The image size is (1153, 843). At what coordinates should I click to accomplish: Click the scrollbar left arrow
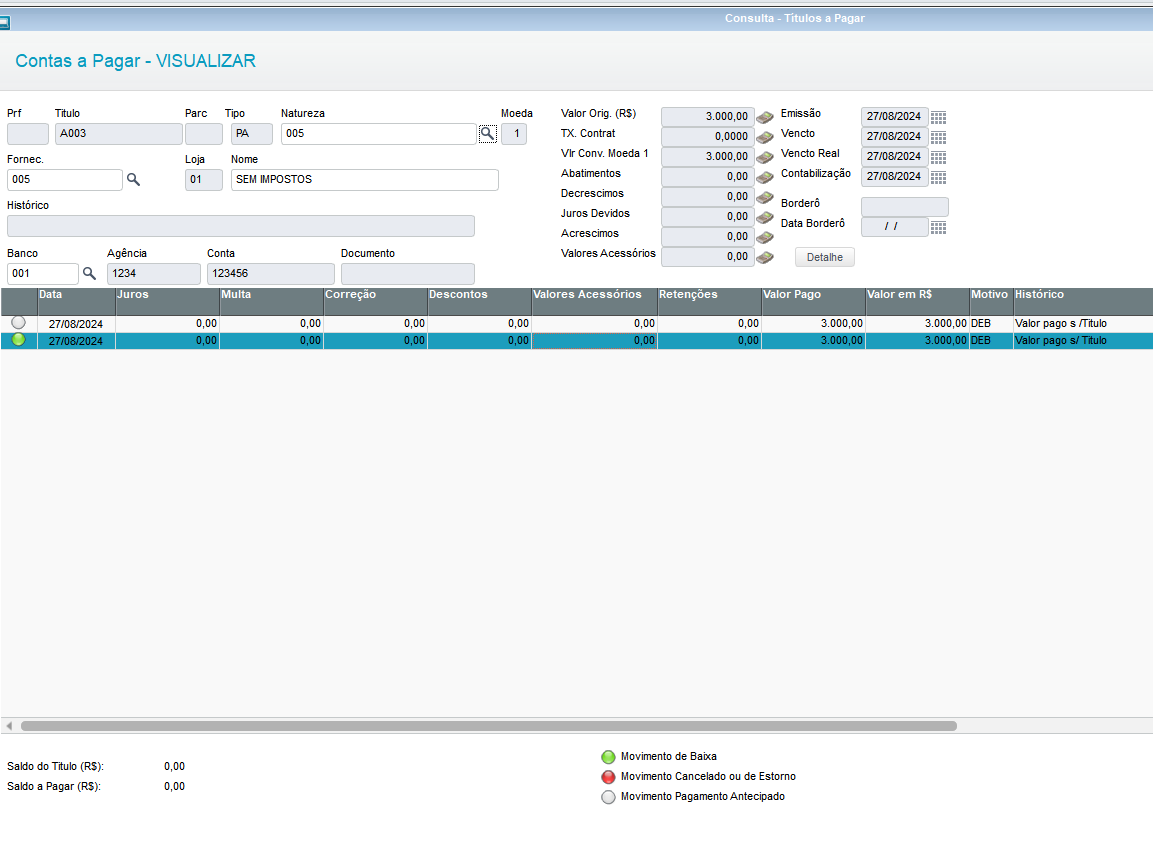coord(9,726)
